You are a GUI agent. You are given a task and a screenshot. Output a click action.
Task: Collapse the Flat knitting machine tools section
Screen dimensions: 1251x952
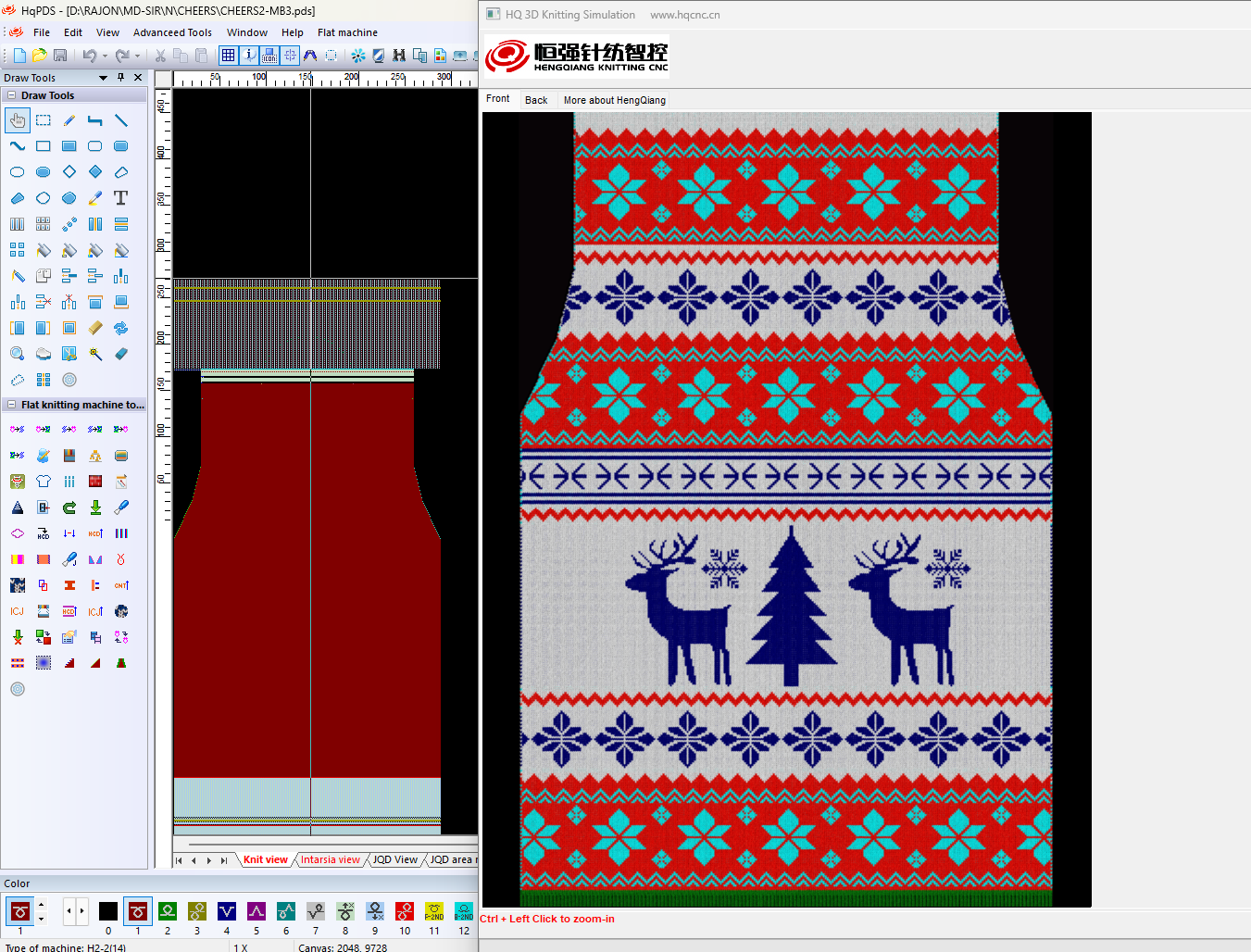click(x=11, y=405)
